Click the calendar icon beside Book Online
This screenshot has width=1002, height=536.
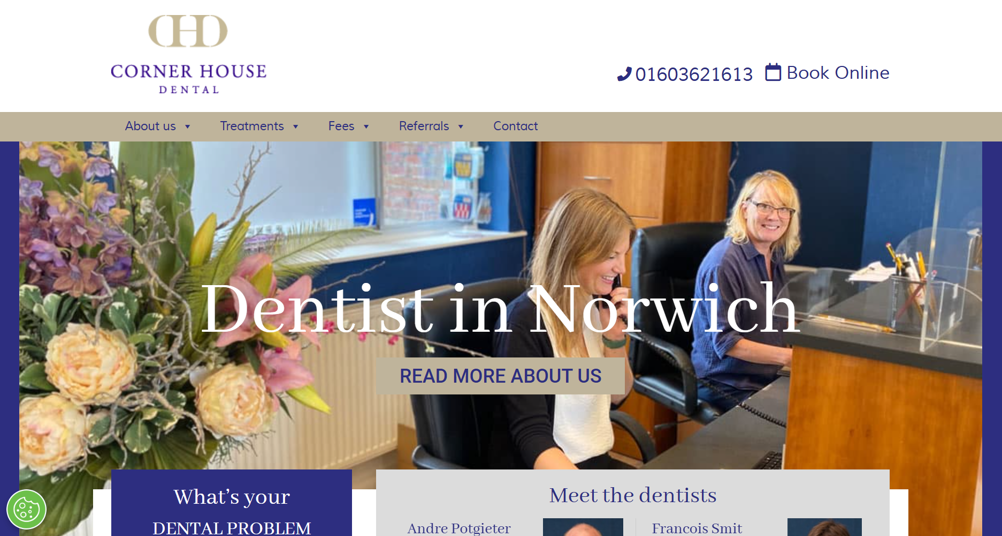click(x=773, y=72)
